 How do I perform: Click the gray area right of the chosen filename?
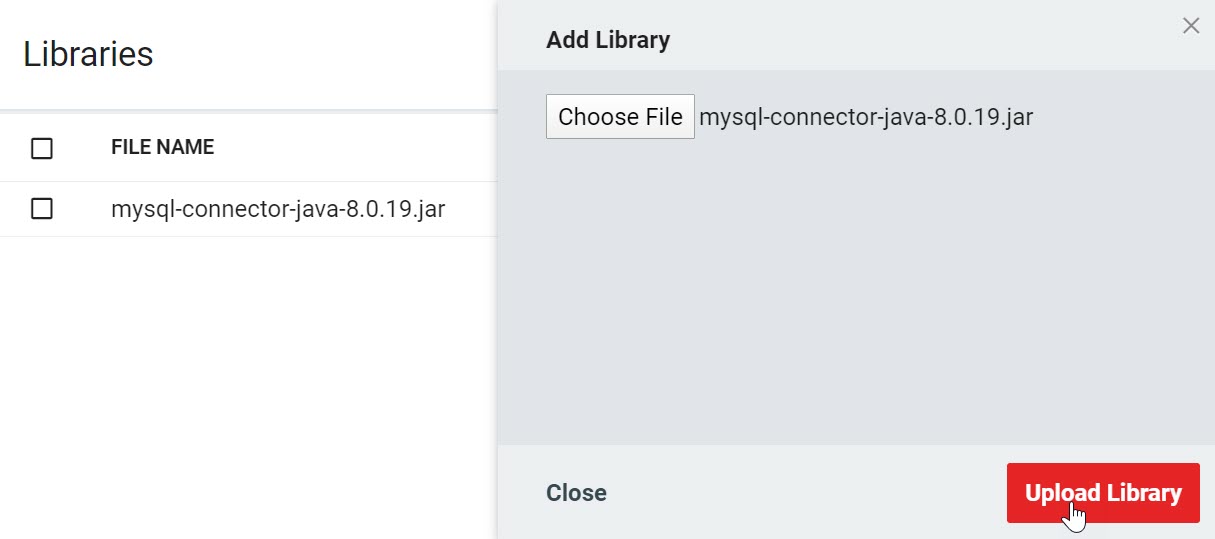[x=1120, y=117]
